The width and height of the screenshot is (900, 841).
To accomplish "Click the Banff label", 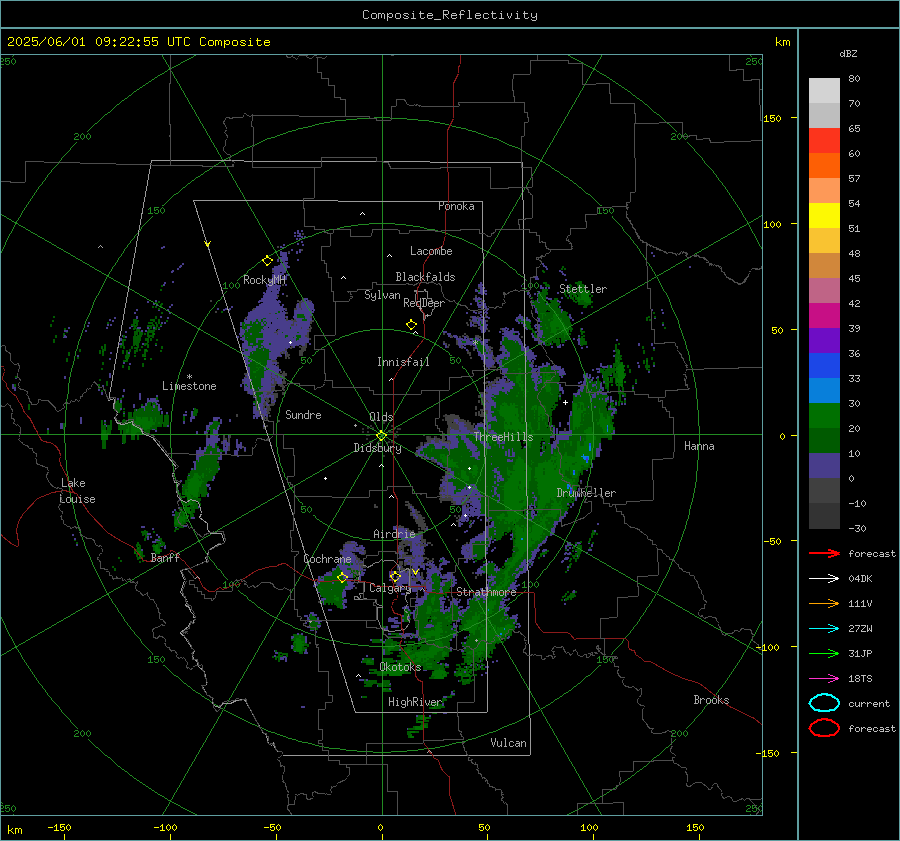I will click(x=165, y=557).
